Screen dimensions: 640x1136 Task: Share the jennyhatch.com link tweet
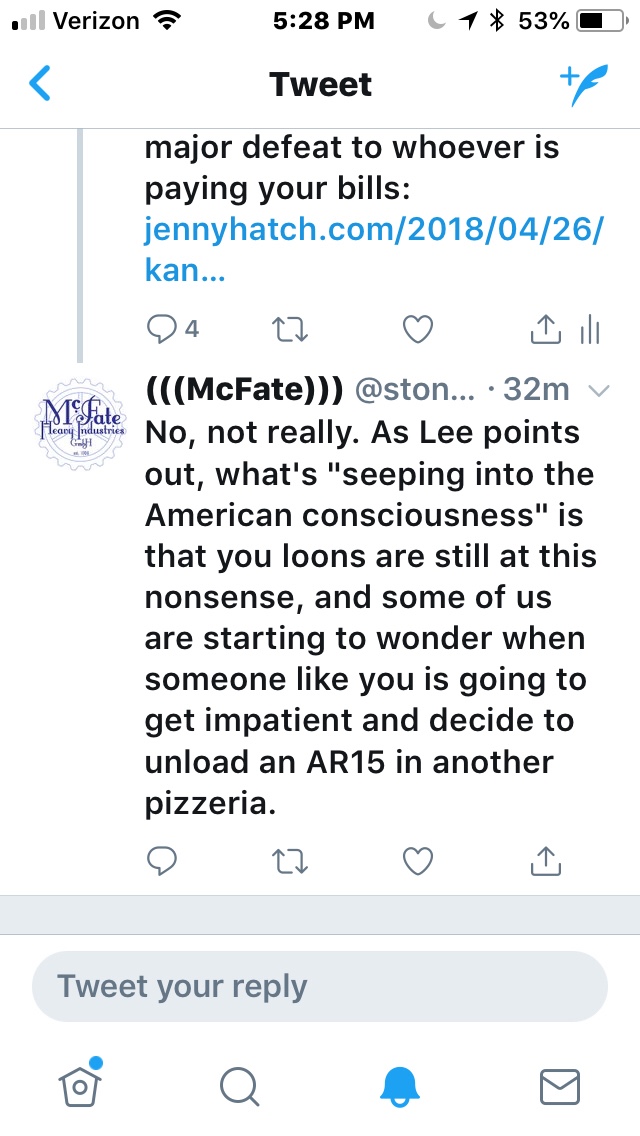545,329
